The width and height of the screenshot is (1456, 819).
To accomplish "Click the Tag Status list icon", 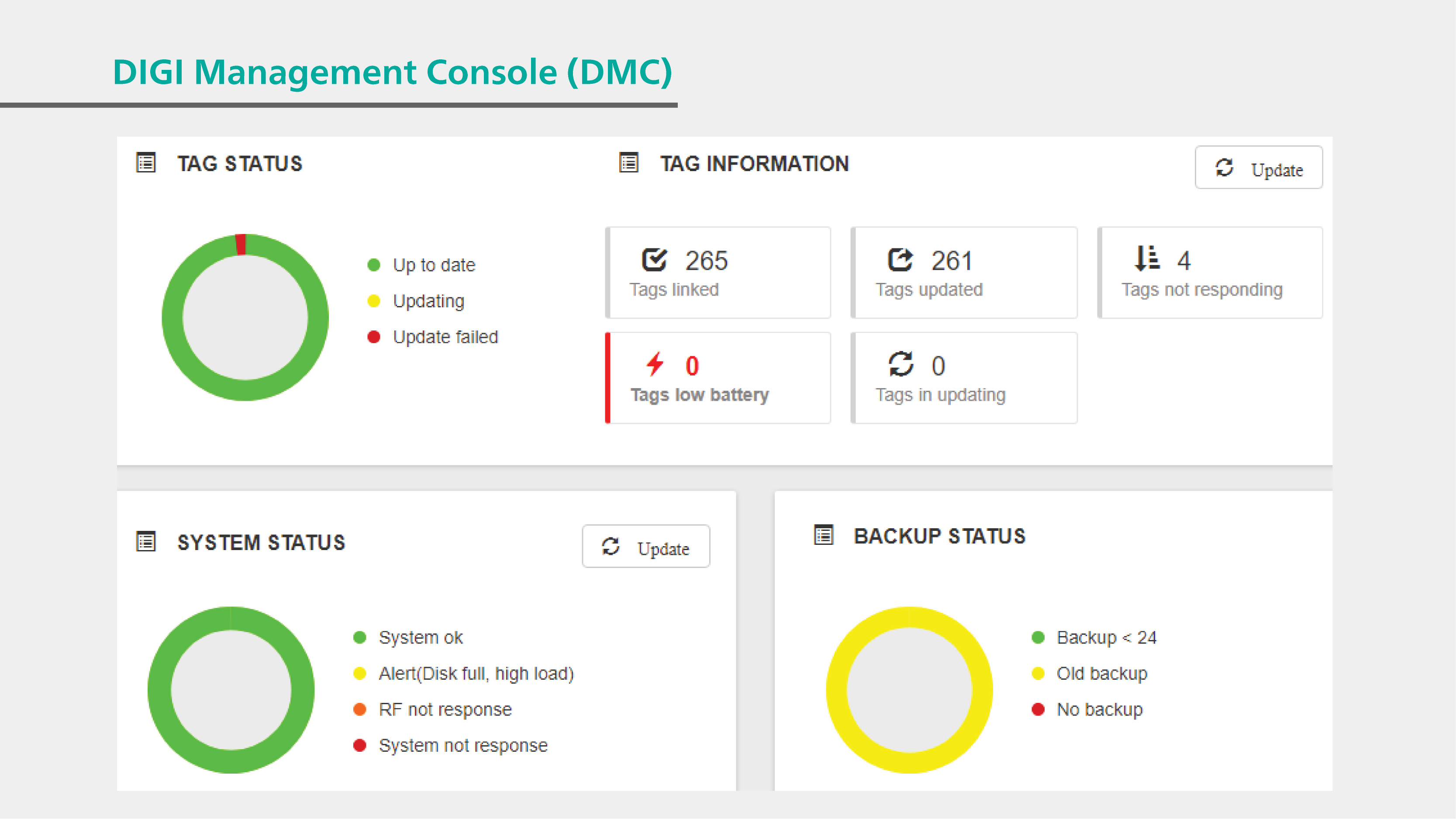I will pyautogui.click(x=146, y=163).
